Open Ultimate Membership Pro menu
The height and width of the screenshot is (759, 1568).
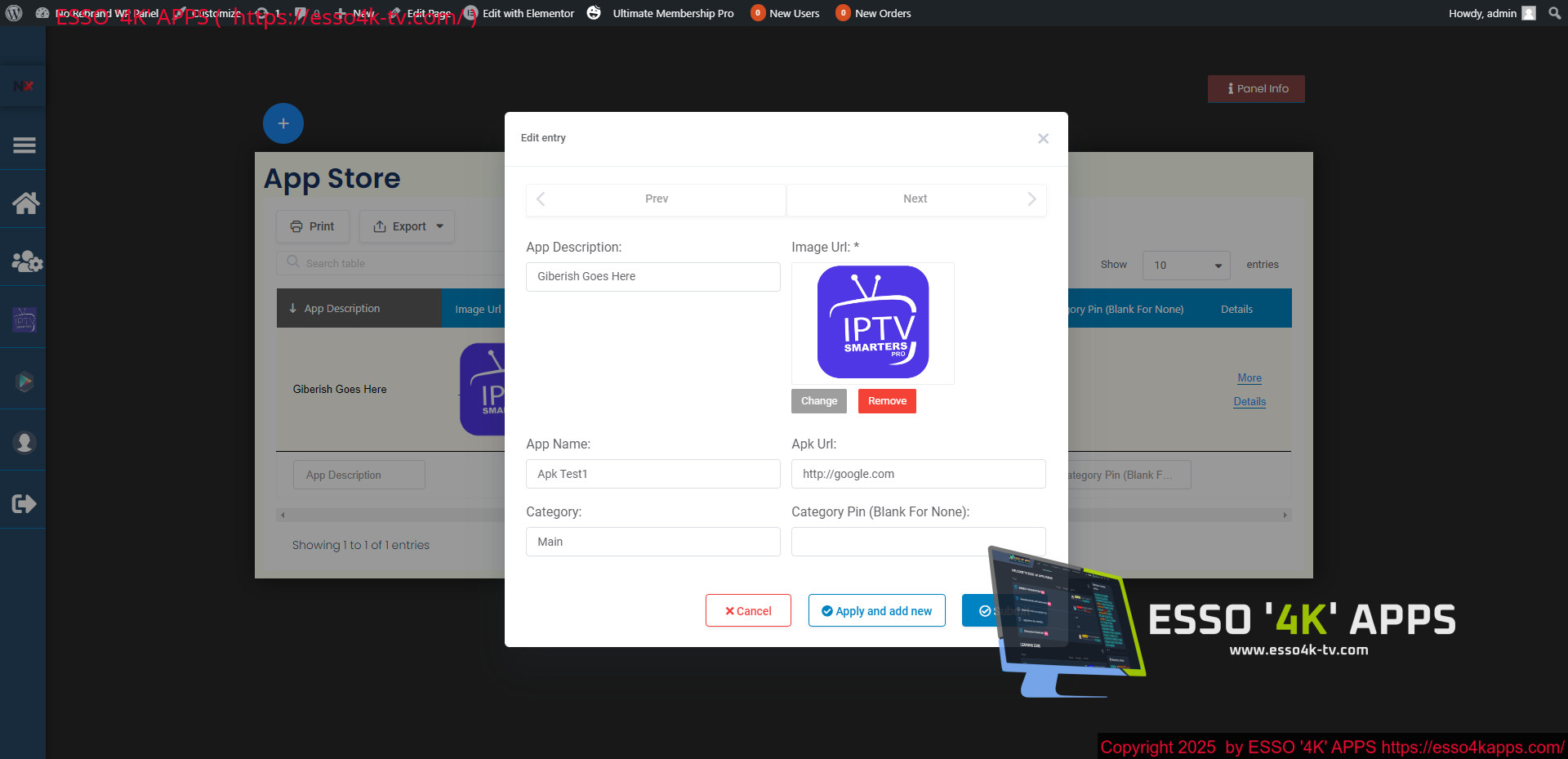tap(660, 13)
